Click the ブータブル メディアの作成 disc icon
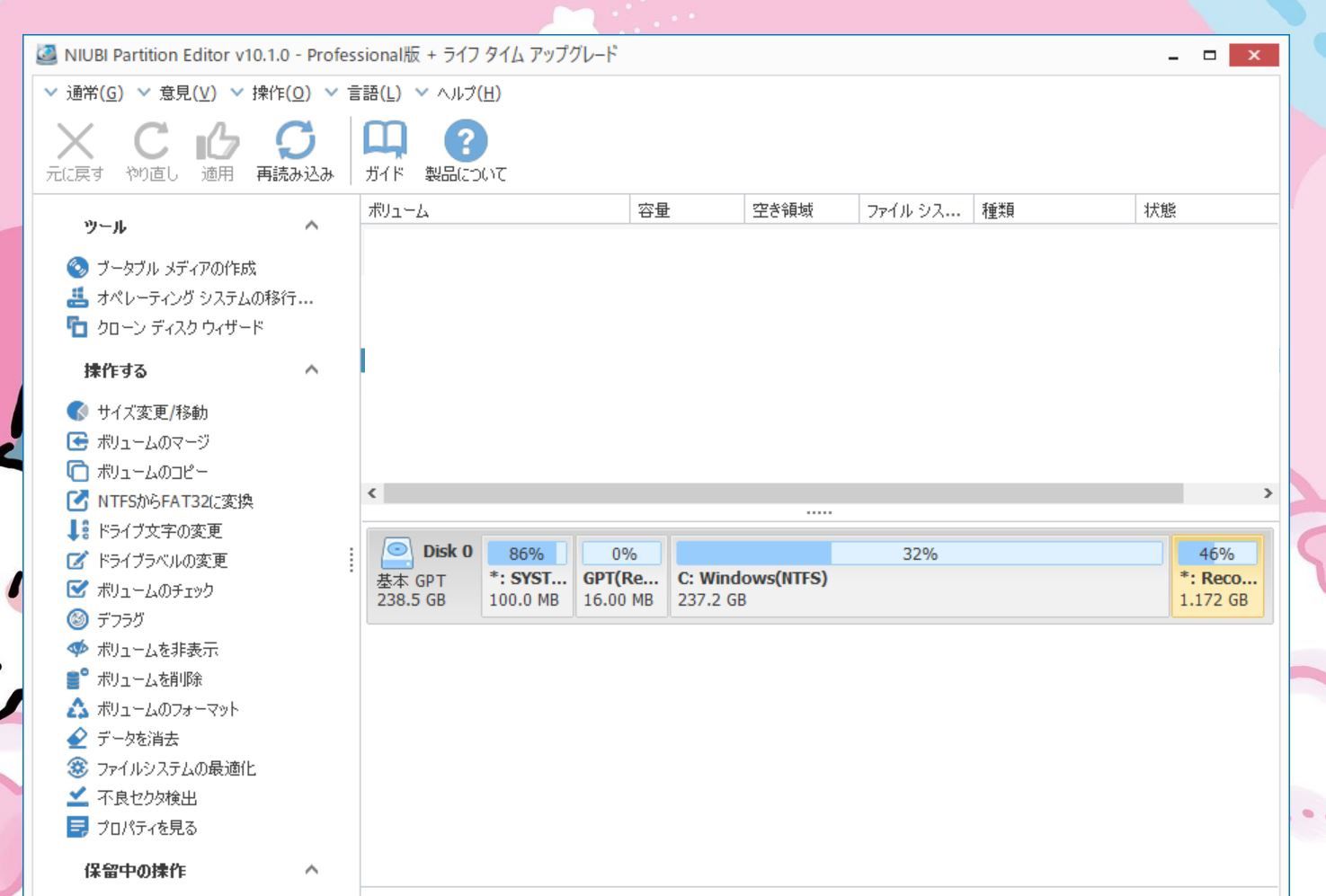1326x896 pixels. coord(78,268)
